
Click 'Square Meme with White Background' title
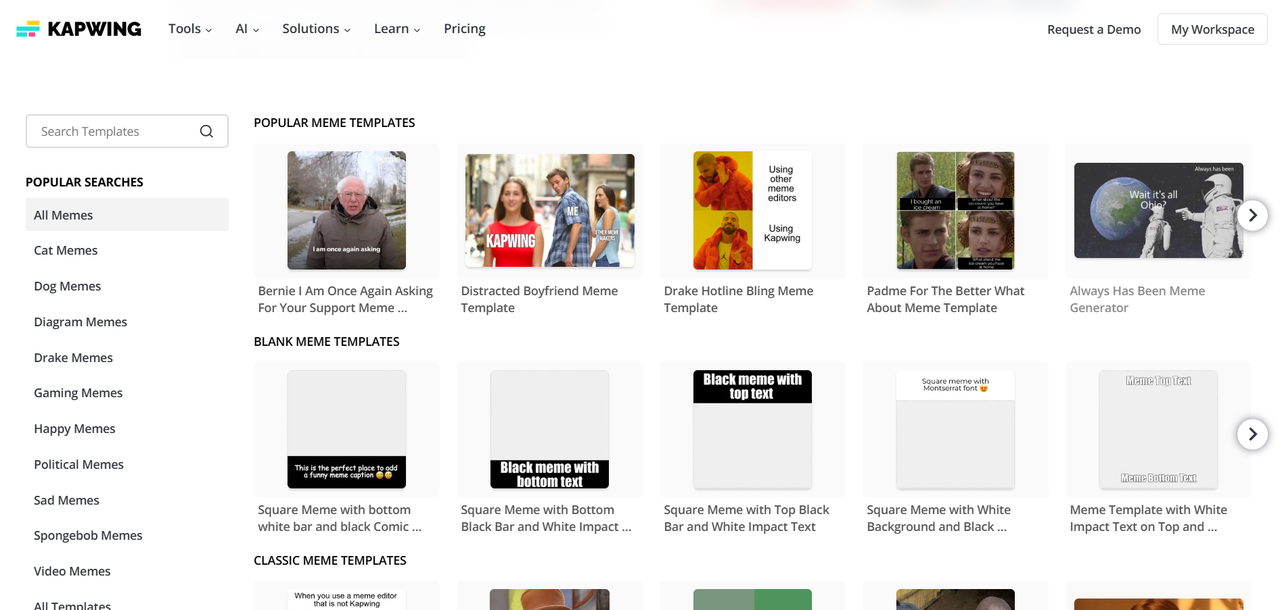click(939, 518)
